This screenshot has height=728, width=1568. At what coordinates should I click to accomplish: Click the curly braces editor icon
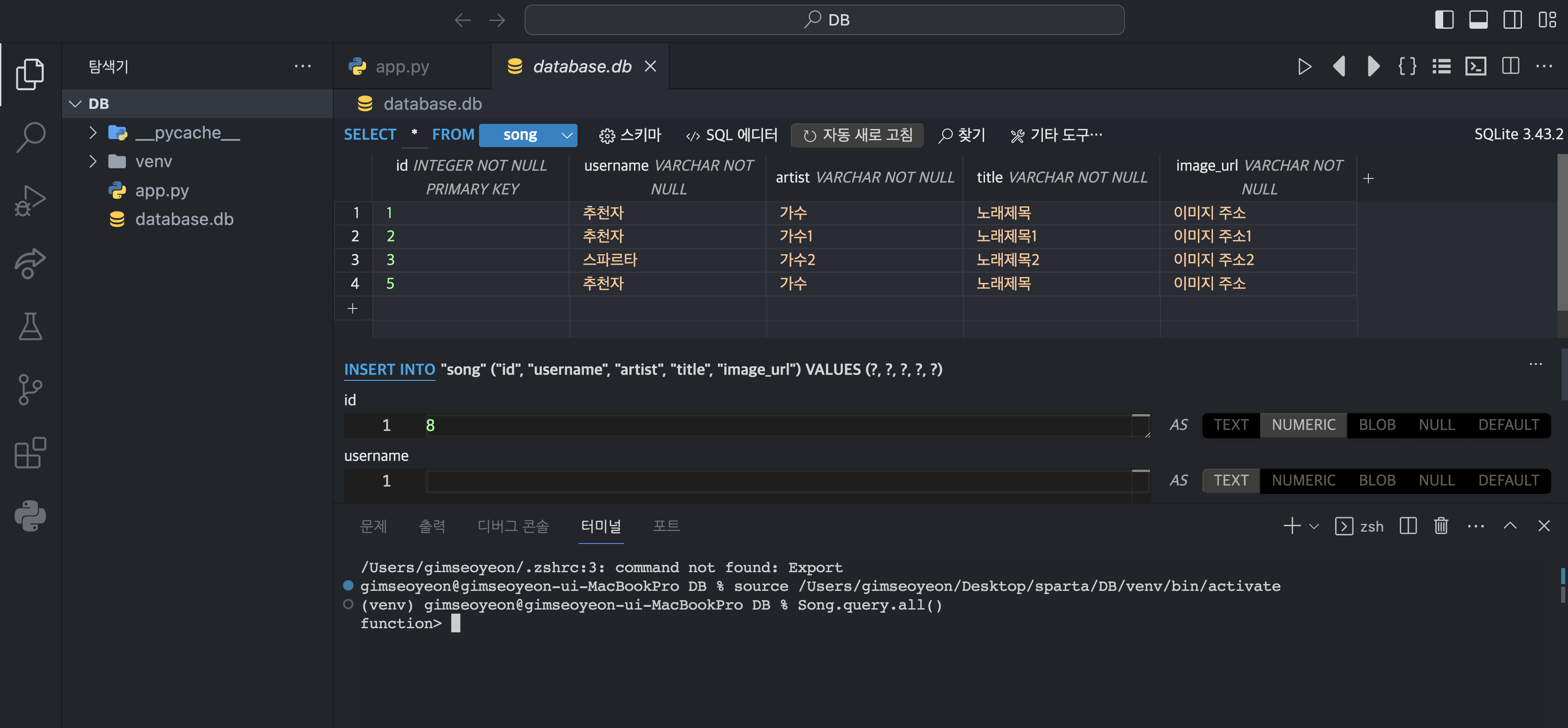tap(1407, 67)
